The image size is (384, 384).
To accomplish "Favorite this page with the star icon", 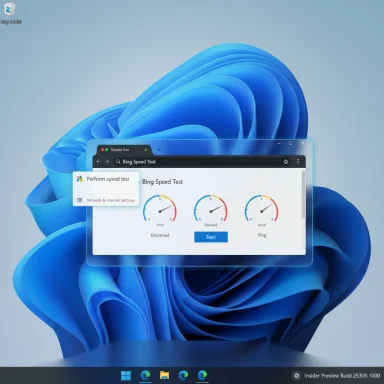I will pos(286,162).
